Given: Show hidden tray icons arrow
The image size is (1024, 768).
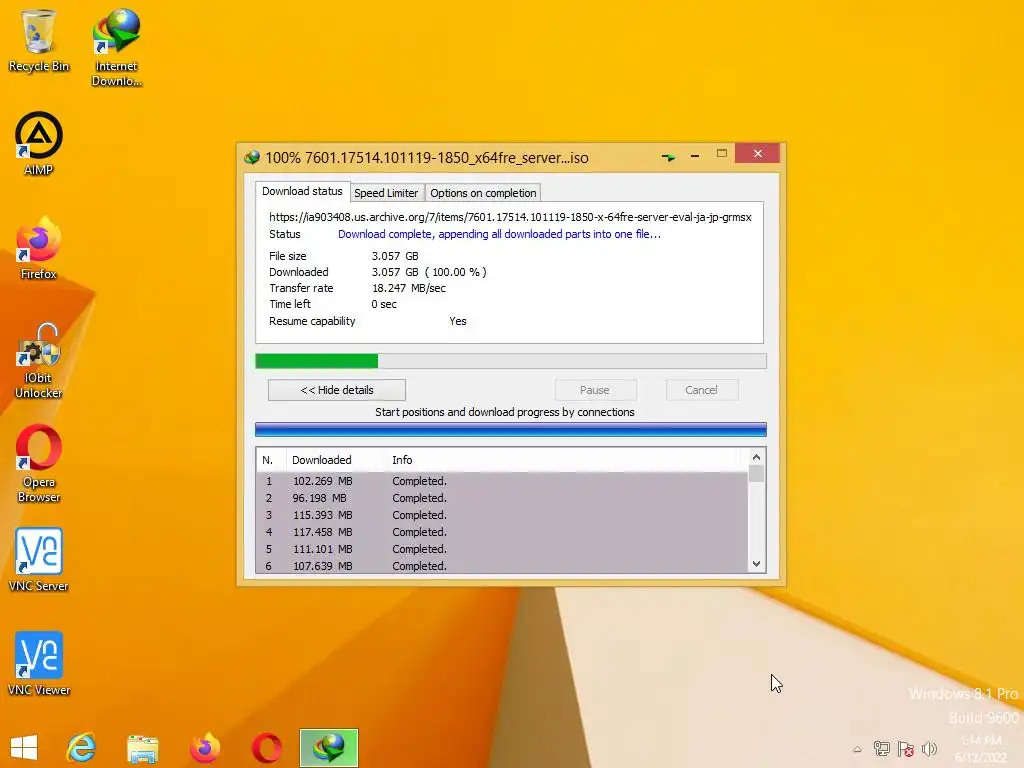Looking at the screenshot, I should (x=857, y=749).
